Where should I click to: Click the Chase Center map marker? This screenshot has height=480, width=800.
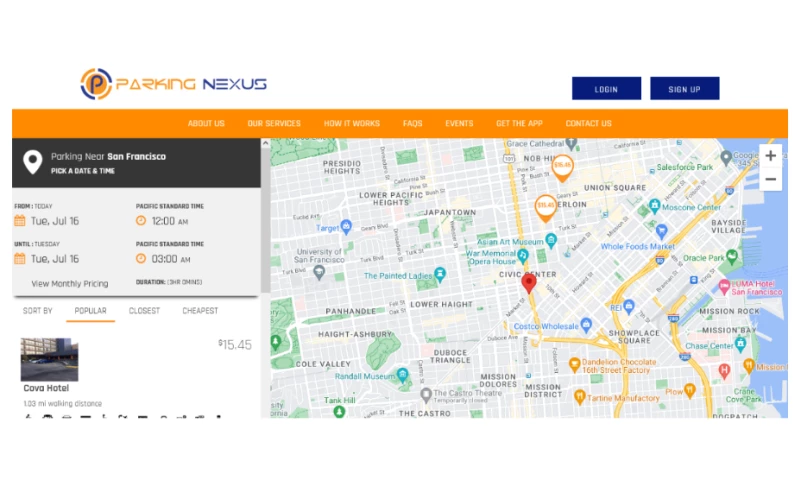pos(741,343)
